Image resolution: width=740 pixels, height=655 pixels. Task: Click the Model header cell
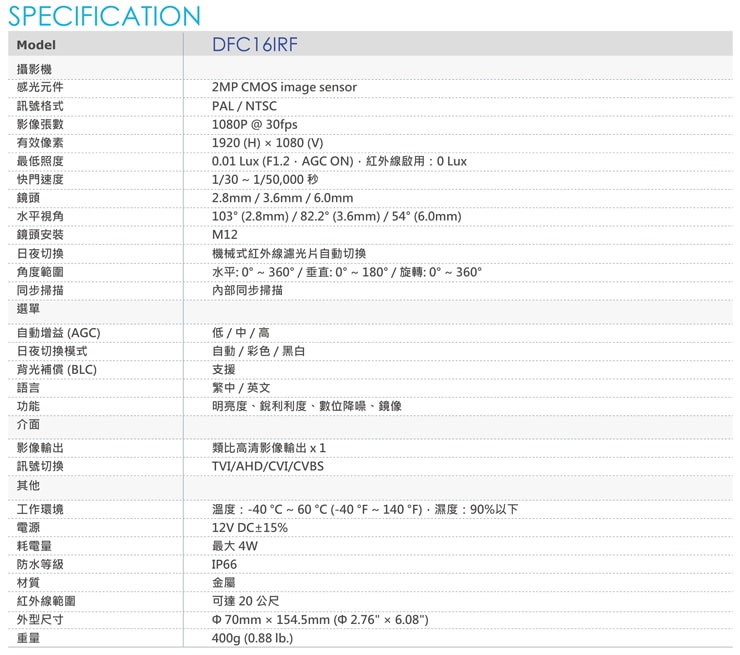pos(37,46)
